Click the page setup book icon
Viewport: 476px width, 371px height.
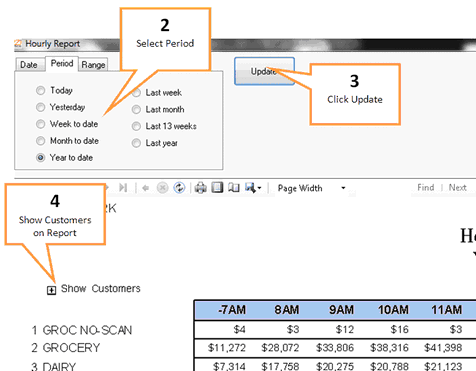pos(234,188)
